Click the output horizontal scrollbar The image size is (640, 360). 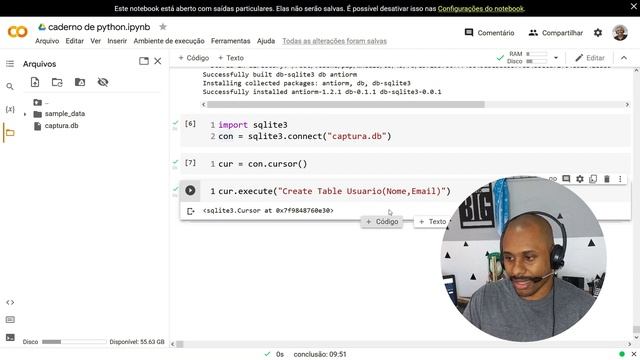[x=346, y=104]
